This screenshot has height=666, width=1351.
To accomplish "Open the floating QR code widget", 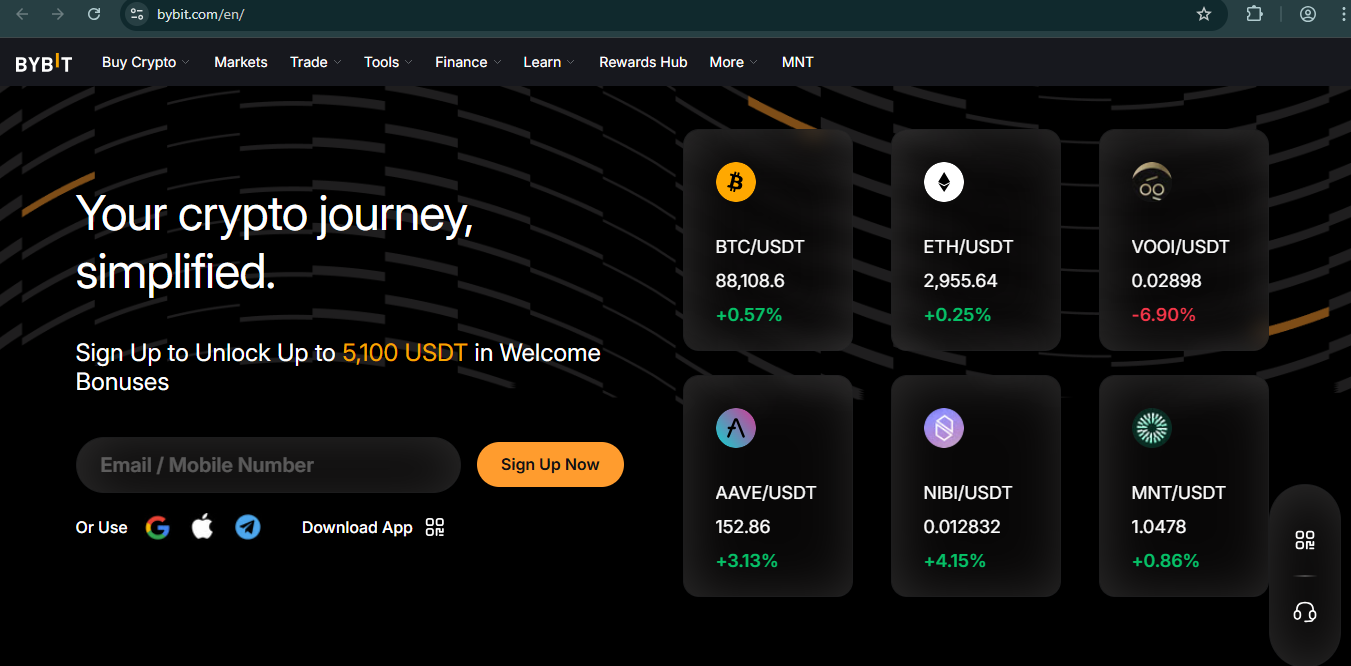I will coord(1305,541).
